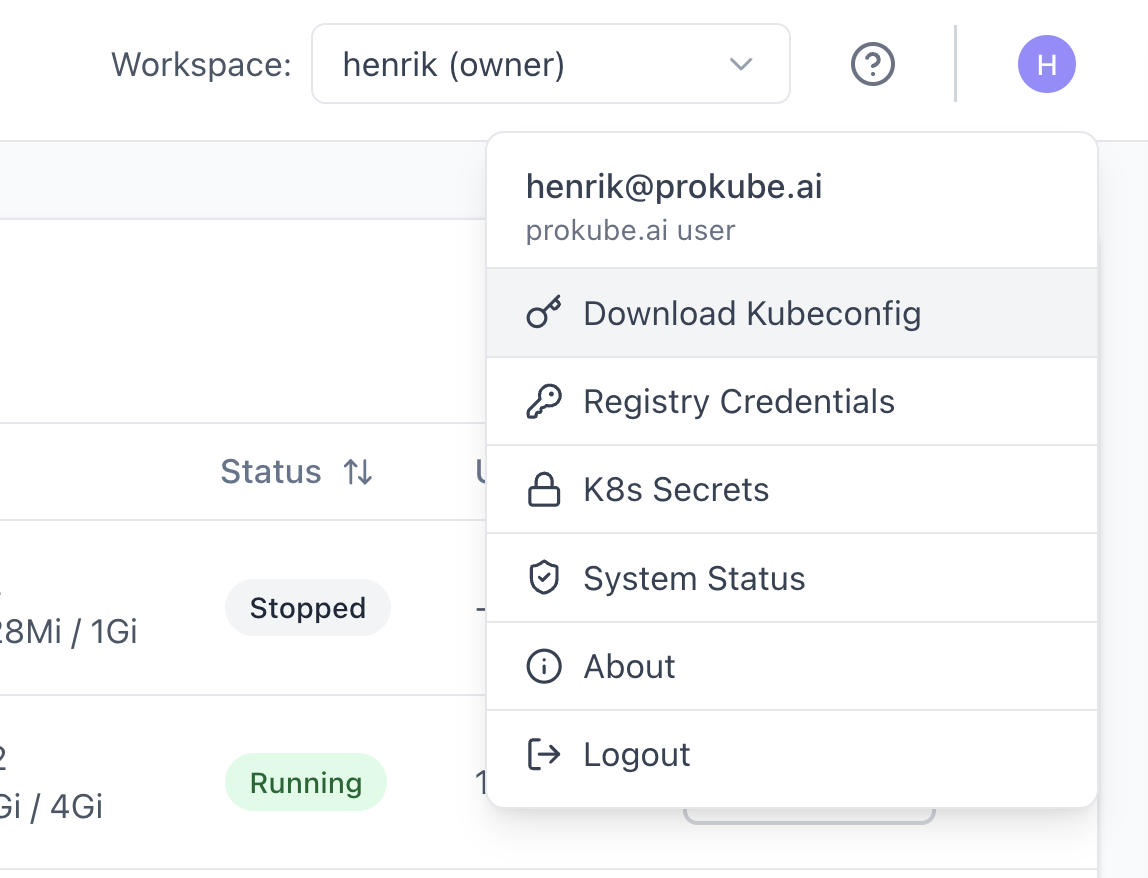Image resolution: width=1148 pixels, height=878 pixels.
Task: Click the lock icon beside K8s Secrets
Action: 544,489
